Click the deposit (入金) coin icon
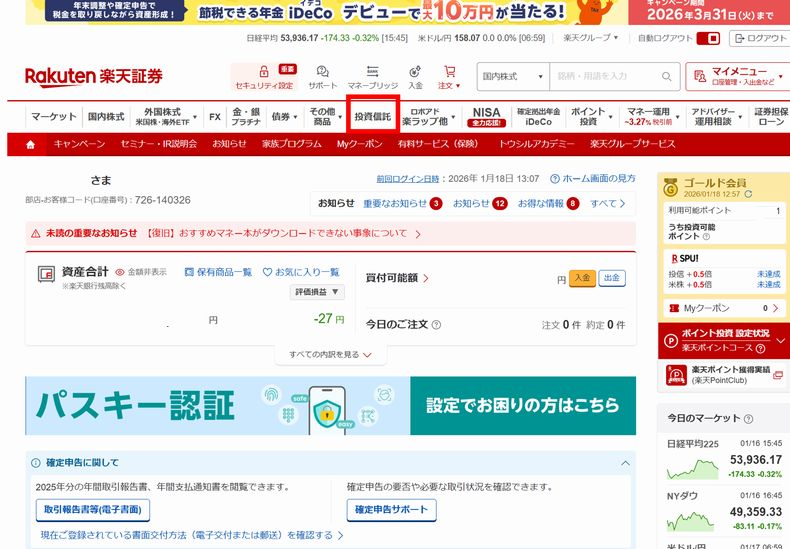This screenshot has width=790, height=549. 415,72
